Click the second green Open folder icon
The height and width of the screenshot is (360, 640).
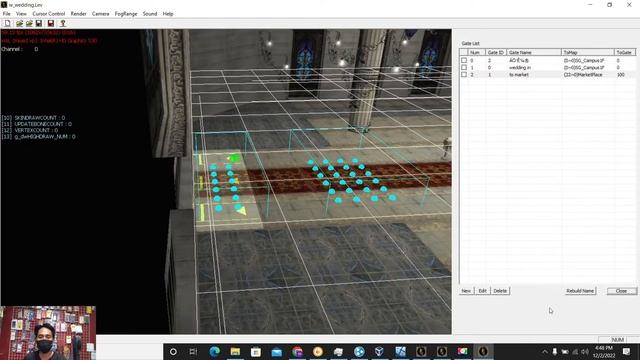click(29, 24)
